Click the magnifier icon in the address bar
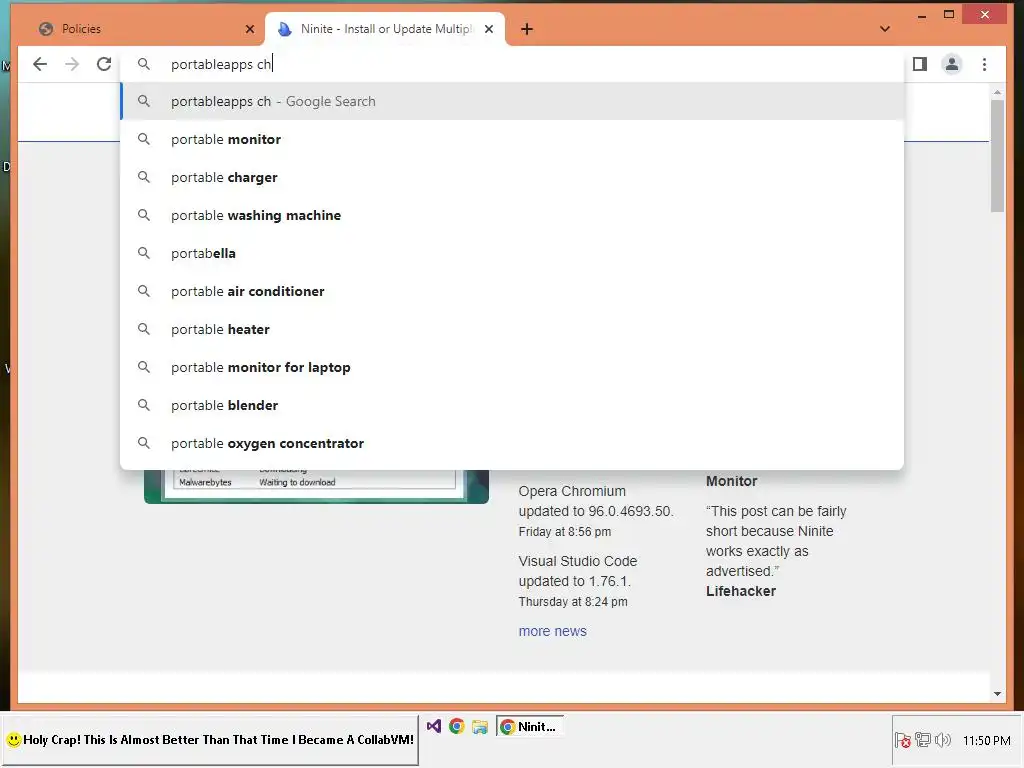1024x768 pixels. coord(144,64)
